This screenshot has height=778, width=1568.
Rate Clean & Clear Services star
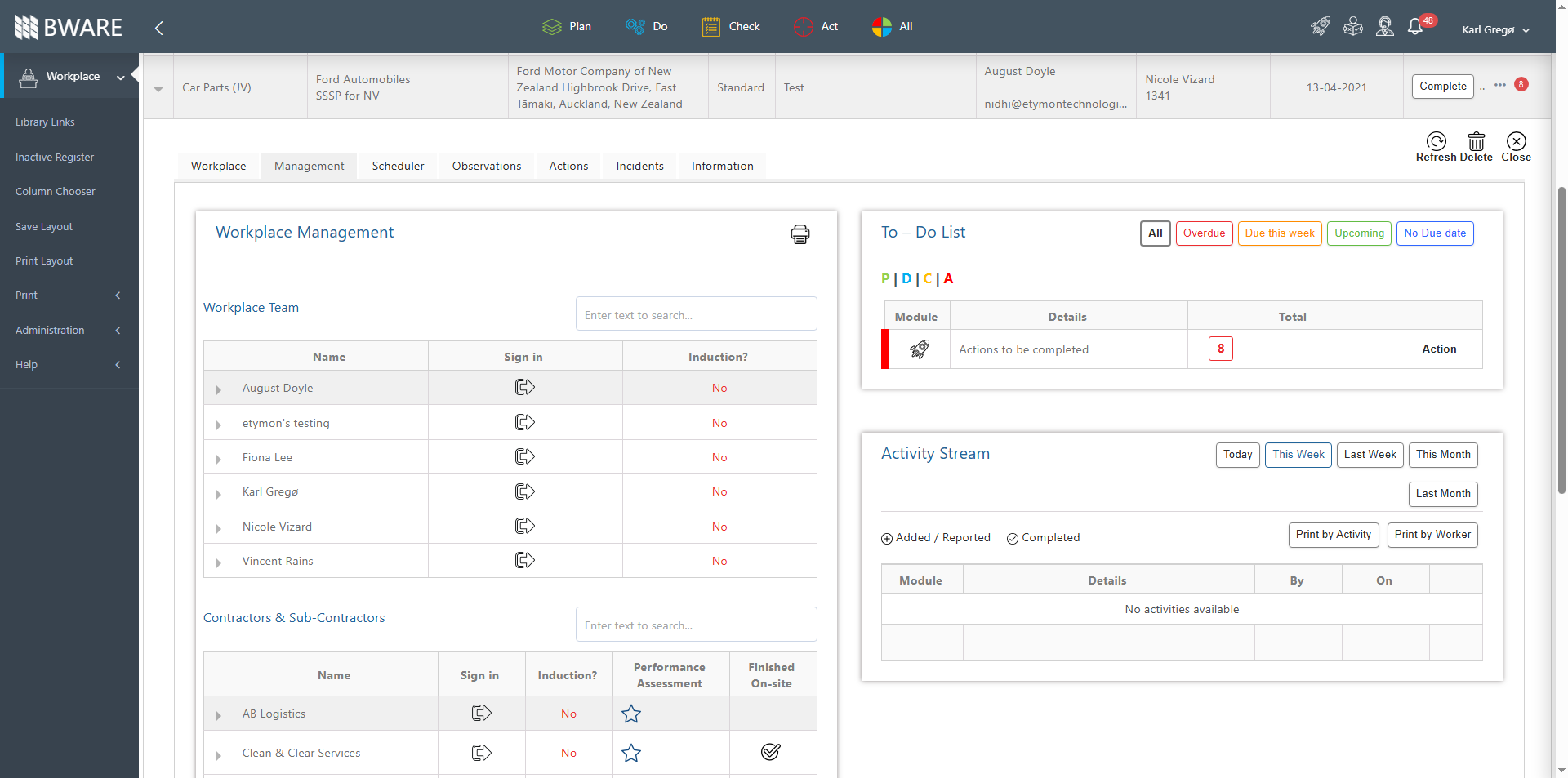[x=631, y=754]
